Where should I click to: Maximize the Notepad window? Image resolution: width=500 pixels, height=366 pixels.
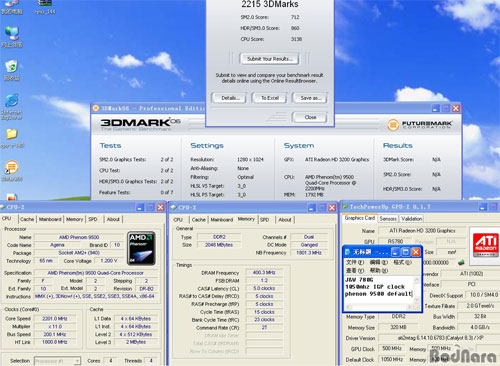405,252
